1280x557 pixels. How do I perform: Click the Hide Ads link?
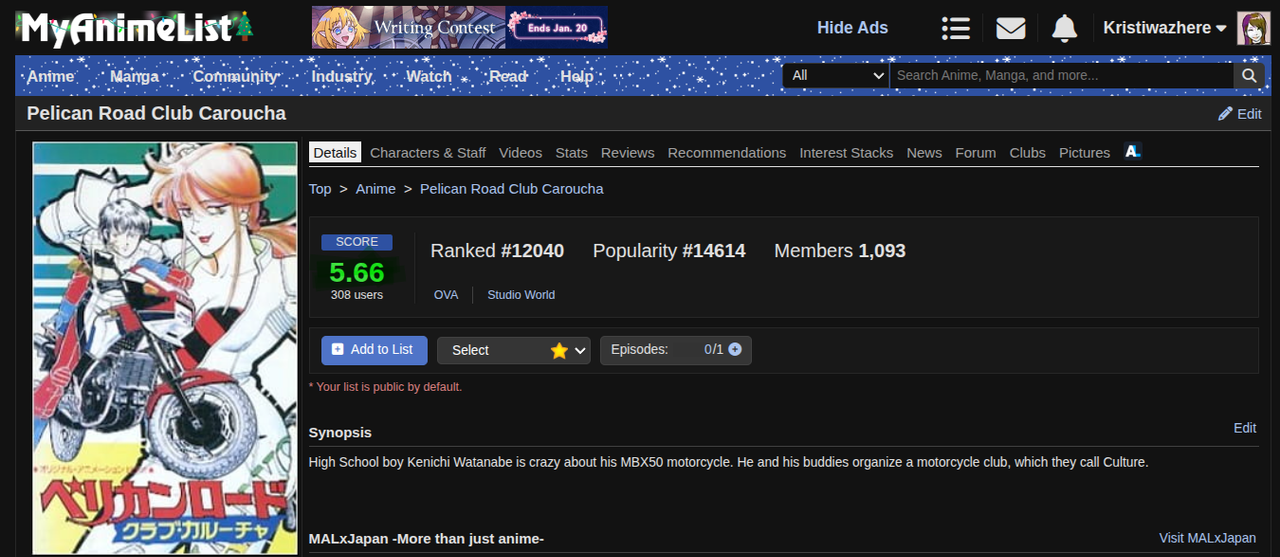(852, 28)
